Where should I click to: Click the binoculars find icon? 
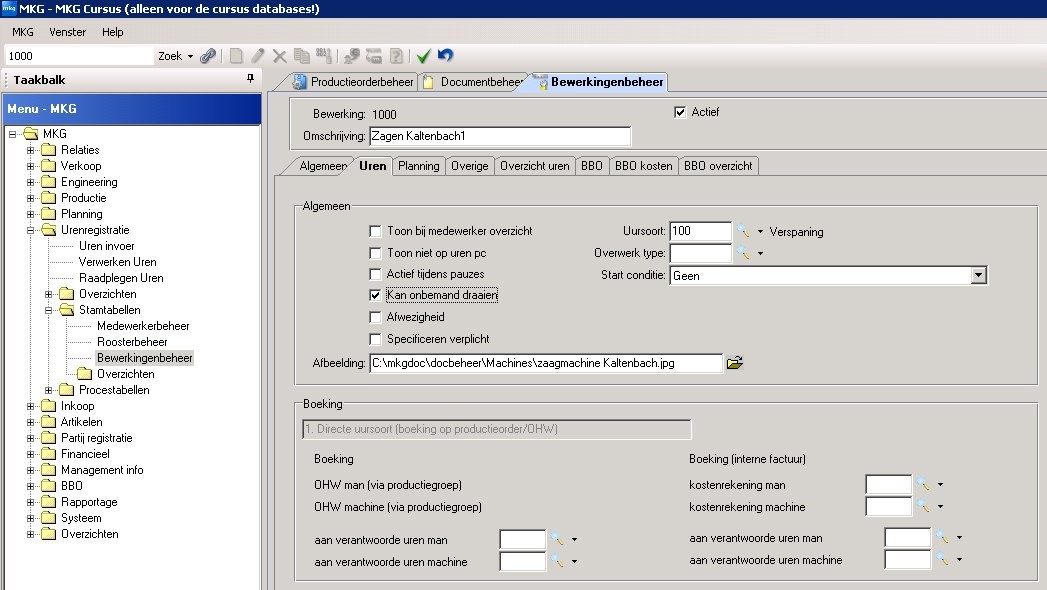point(324,56)
